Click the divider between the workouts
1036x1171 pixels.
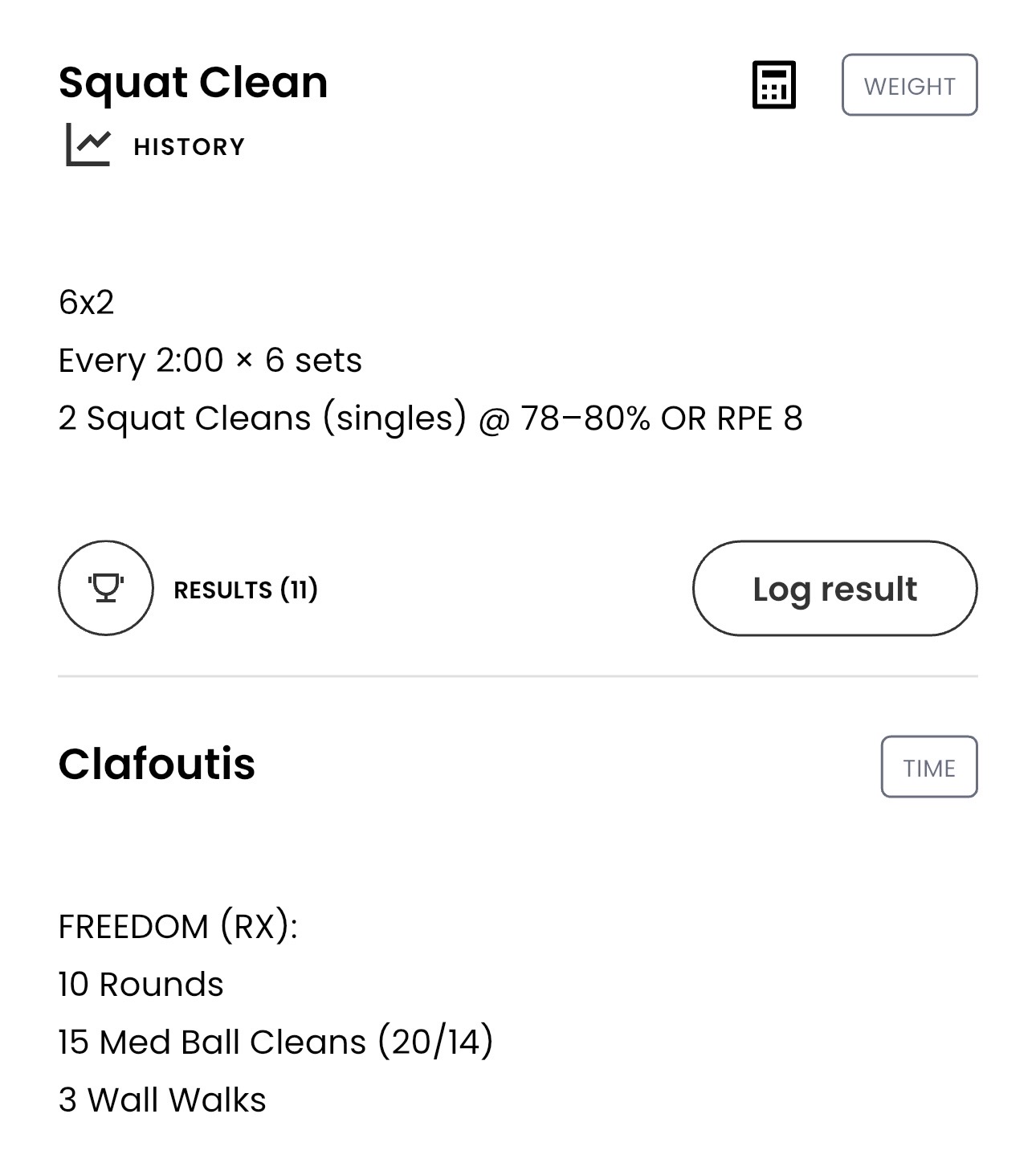[x=518, y=676]
